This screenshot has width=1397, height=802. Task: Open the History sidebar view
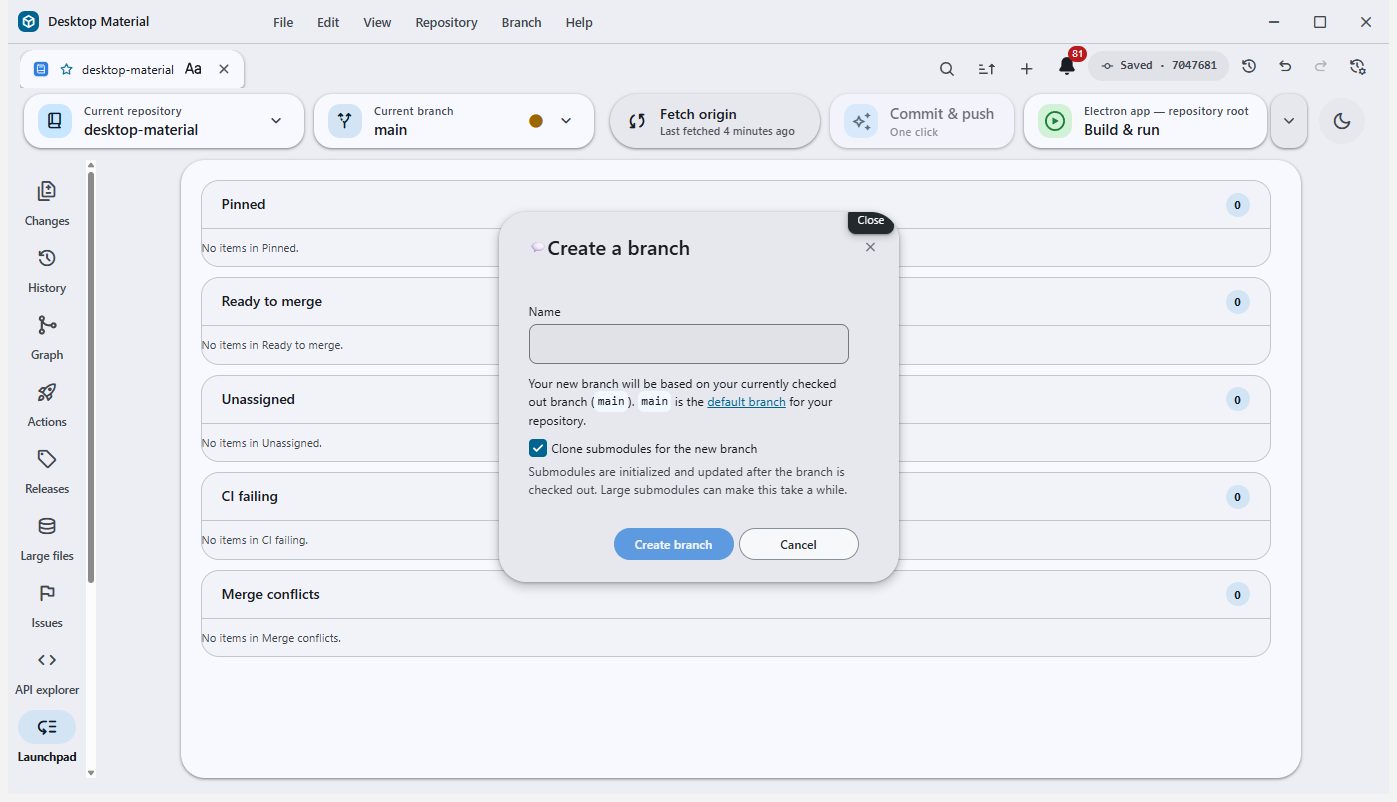click(x=47, y=270)
